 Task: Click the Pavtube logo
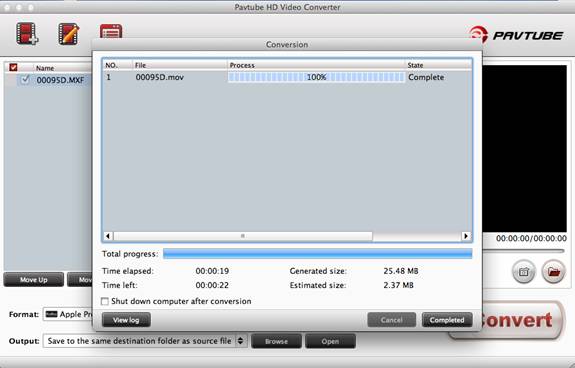coord(515,36)
